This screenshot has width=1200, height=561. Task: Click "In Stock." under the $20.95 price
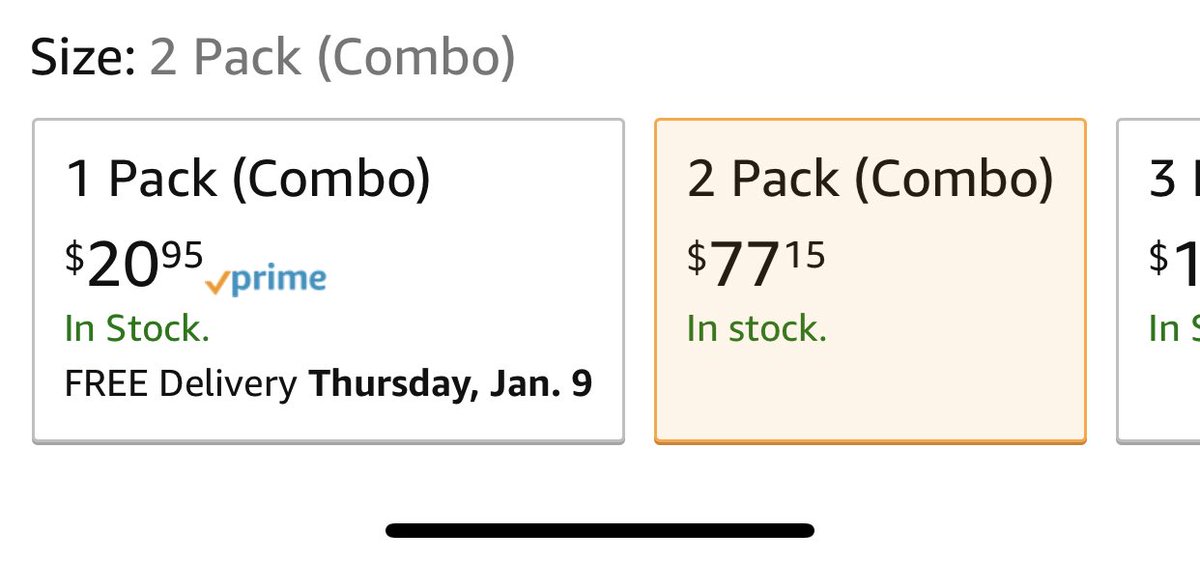tap(137, 328)
